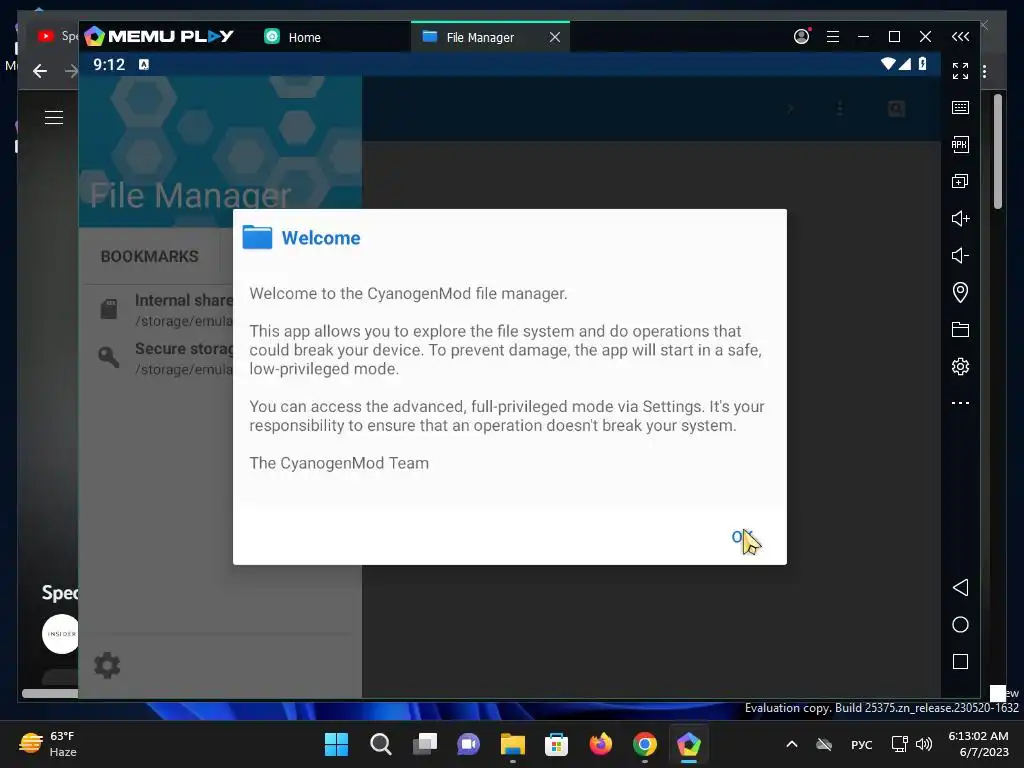Increase emulator volume with speaker plus
The height and width of the screenshot is (768, 1024).
(x=960, y=218)
